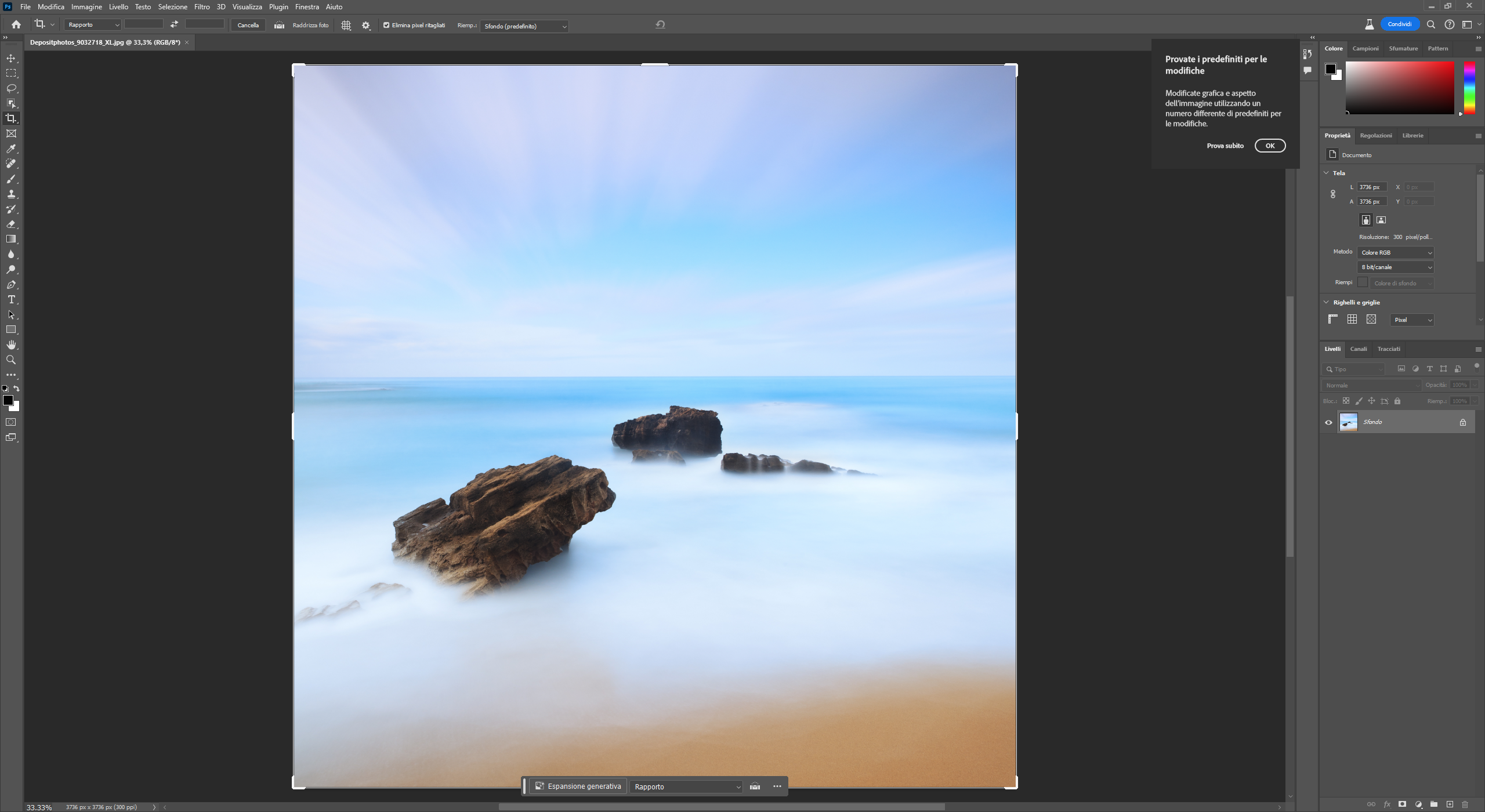Toggle the width-height link in Tela section
1485x812 pixels.
1333,194
